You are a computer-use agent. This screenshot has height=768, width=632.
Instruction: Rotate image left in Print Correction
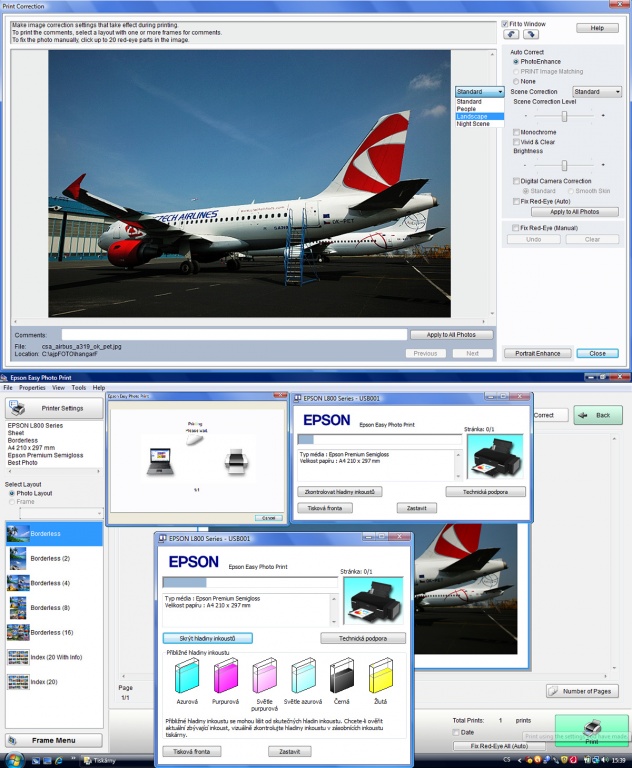[x=511, y=34]
